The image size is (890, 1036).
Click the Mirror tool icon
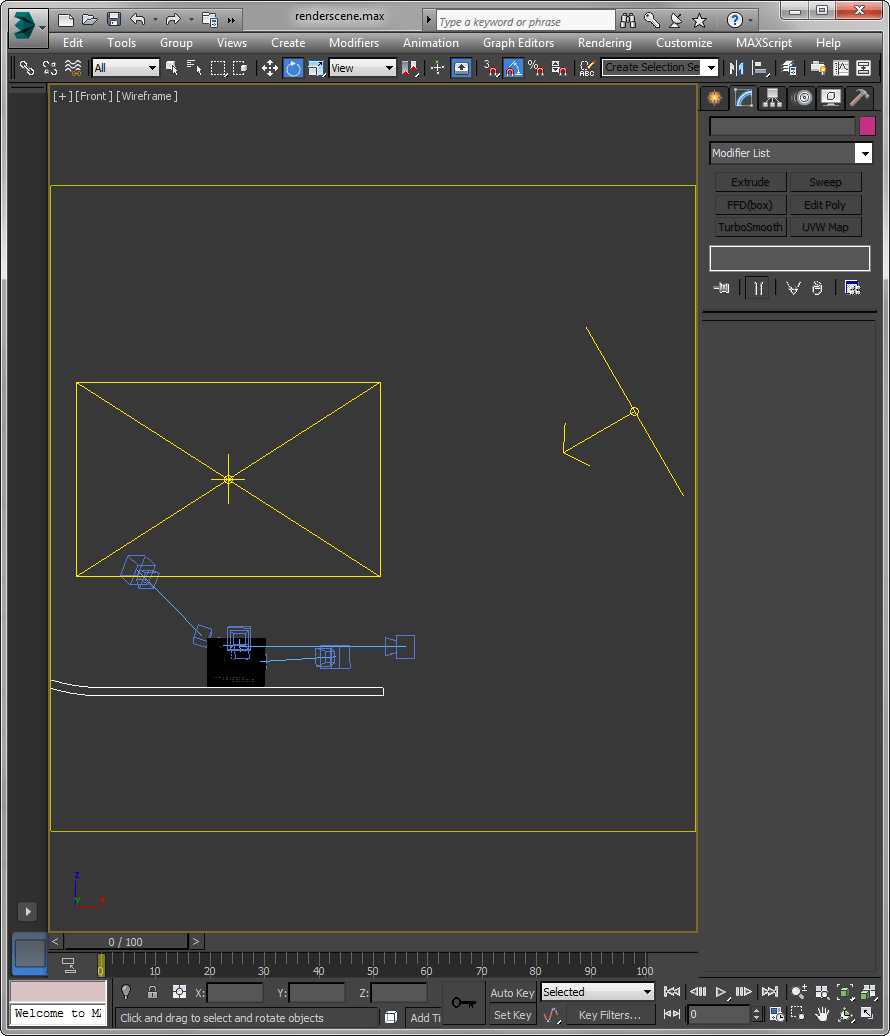click(737, 68)
